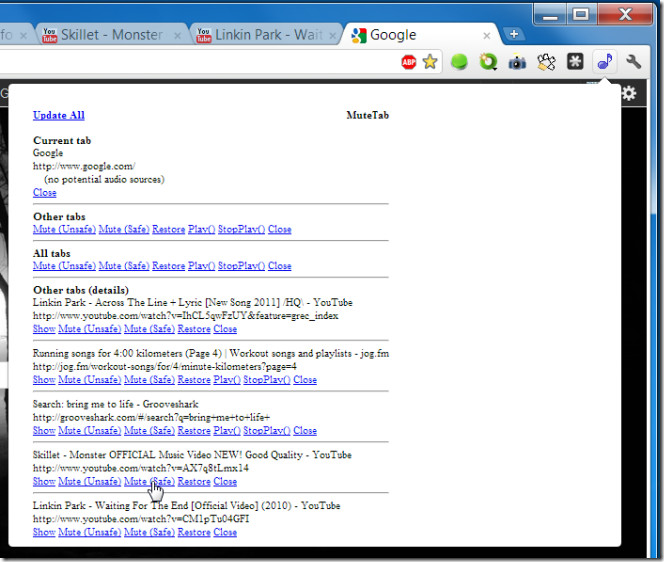The image size is (664, 562).
Task: Switch to Linkin Park - Wait tab
Action: coord(265,35)
